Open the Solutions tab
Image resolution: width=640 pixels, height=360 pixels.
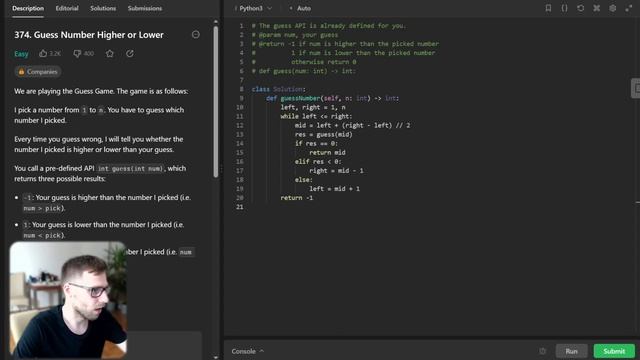[x=103, y=8]
